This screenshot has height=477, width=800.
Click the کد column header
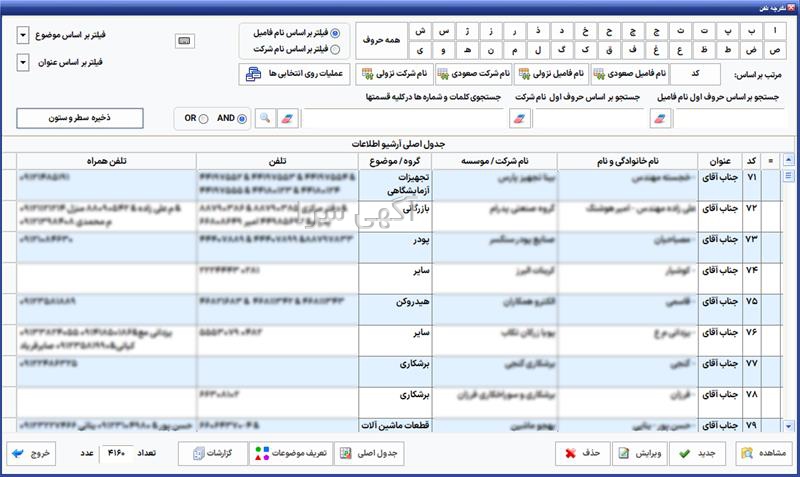point(752,161)
